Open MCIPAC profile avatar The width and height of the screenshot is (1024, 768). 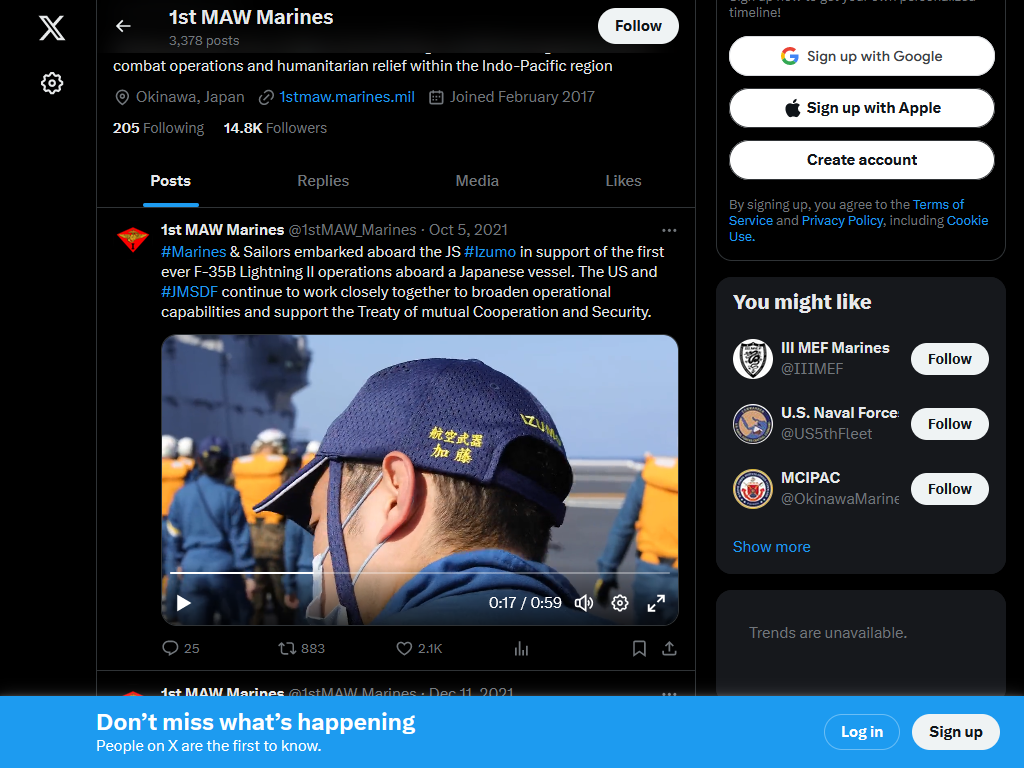coord(752,488)
